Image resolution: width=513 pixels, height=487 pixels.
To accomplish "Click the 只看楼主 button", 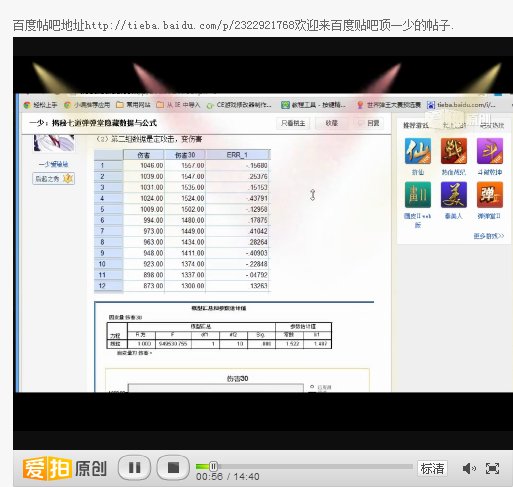I will [293, 123].
